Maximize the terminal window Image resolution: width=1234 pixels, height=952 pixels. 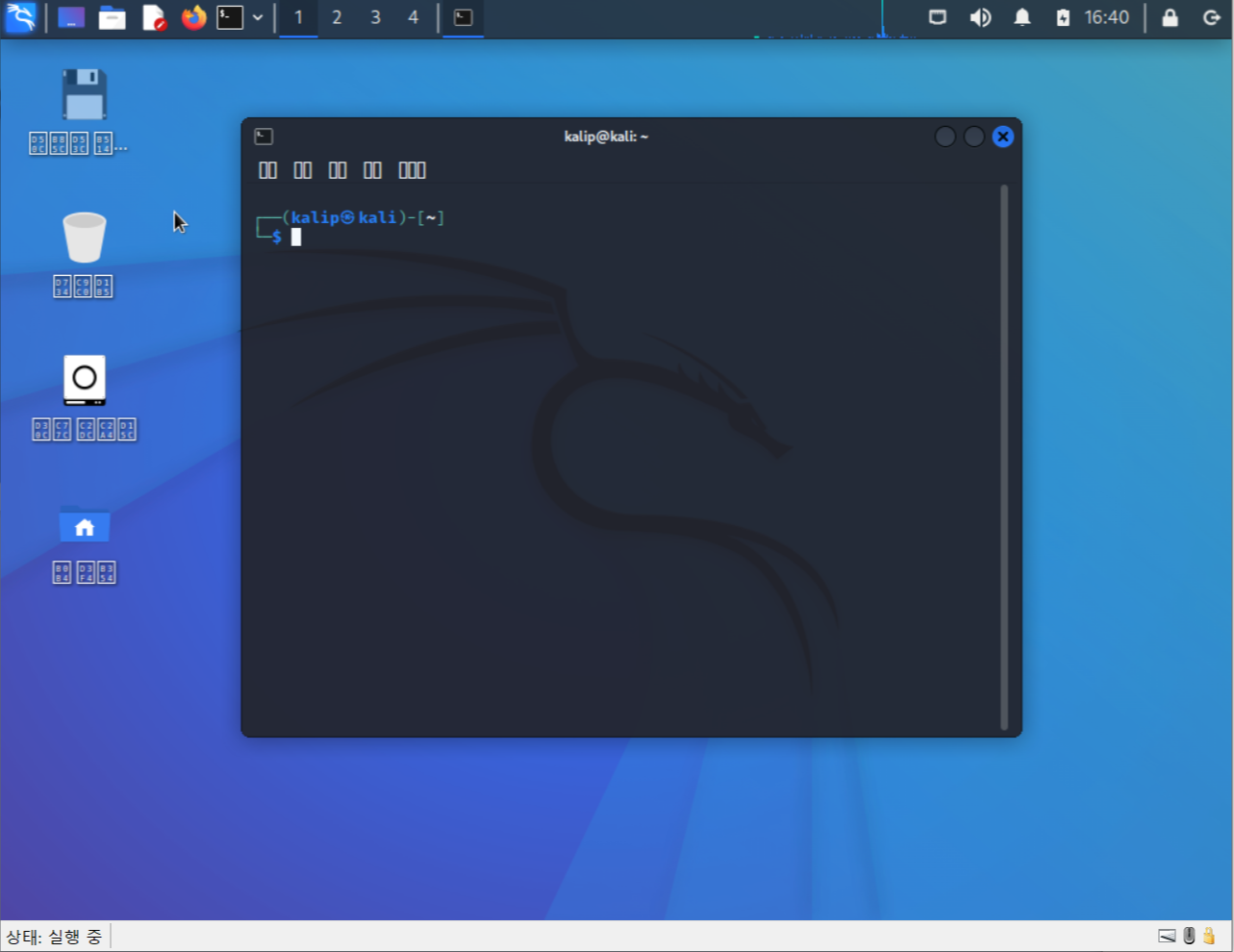click(x=974, y=137)
